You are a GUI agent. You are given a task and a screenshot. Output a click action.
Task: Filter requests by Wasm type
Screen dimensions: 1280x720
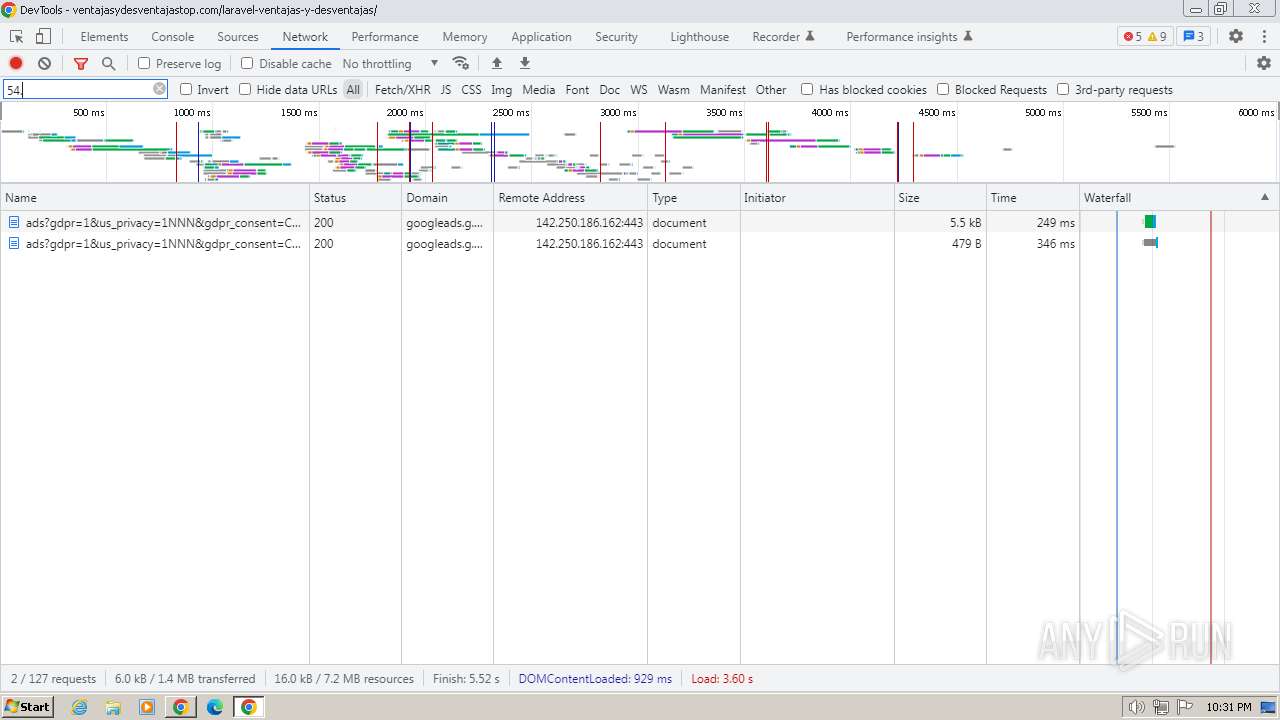(x=674, y=89)
